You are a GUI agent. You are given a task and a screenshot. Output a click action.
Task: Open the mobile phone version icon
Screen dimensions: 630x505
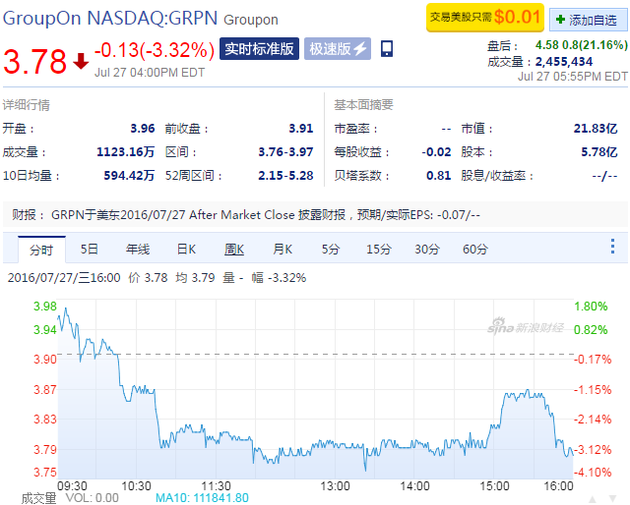[x=387, y=49]
